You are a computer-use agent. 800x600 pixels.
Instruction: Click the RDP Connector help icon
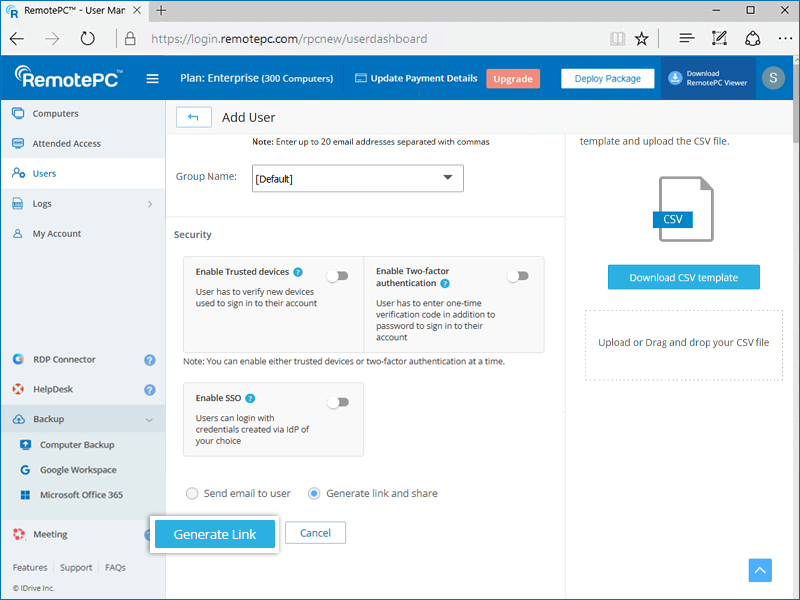pos(149,360)
